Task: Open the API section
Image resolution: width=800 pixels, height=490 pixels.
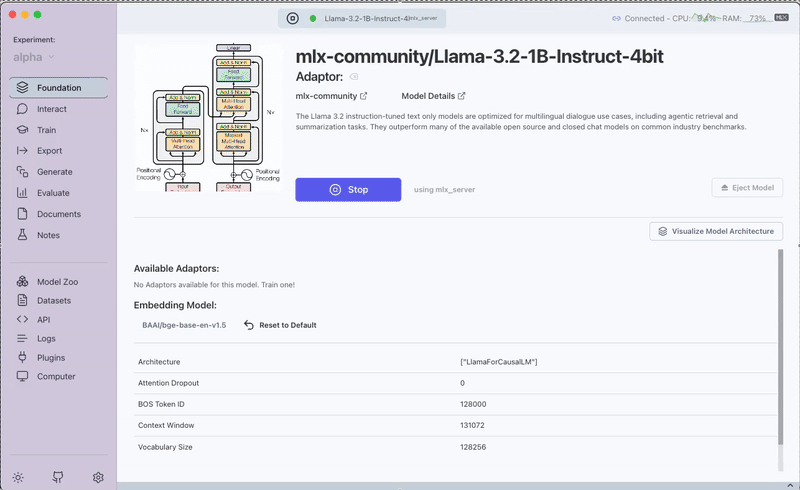Action: click(x=44, y=319)
